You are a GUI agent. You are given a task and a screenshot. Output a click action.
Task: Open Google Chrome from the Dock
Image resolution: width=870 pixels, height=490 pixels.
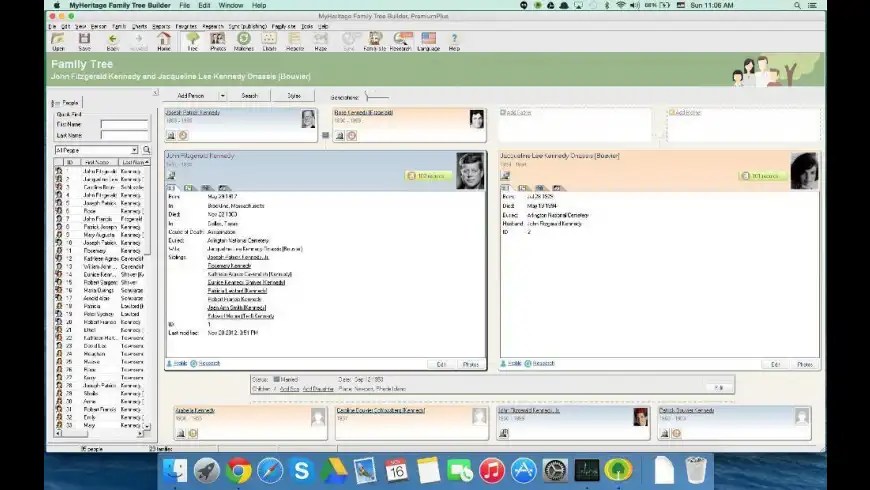(239, 471)
